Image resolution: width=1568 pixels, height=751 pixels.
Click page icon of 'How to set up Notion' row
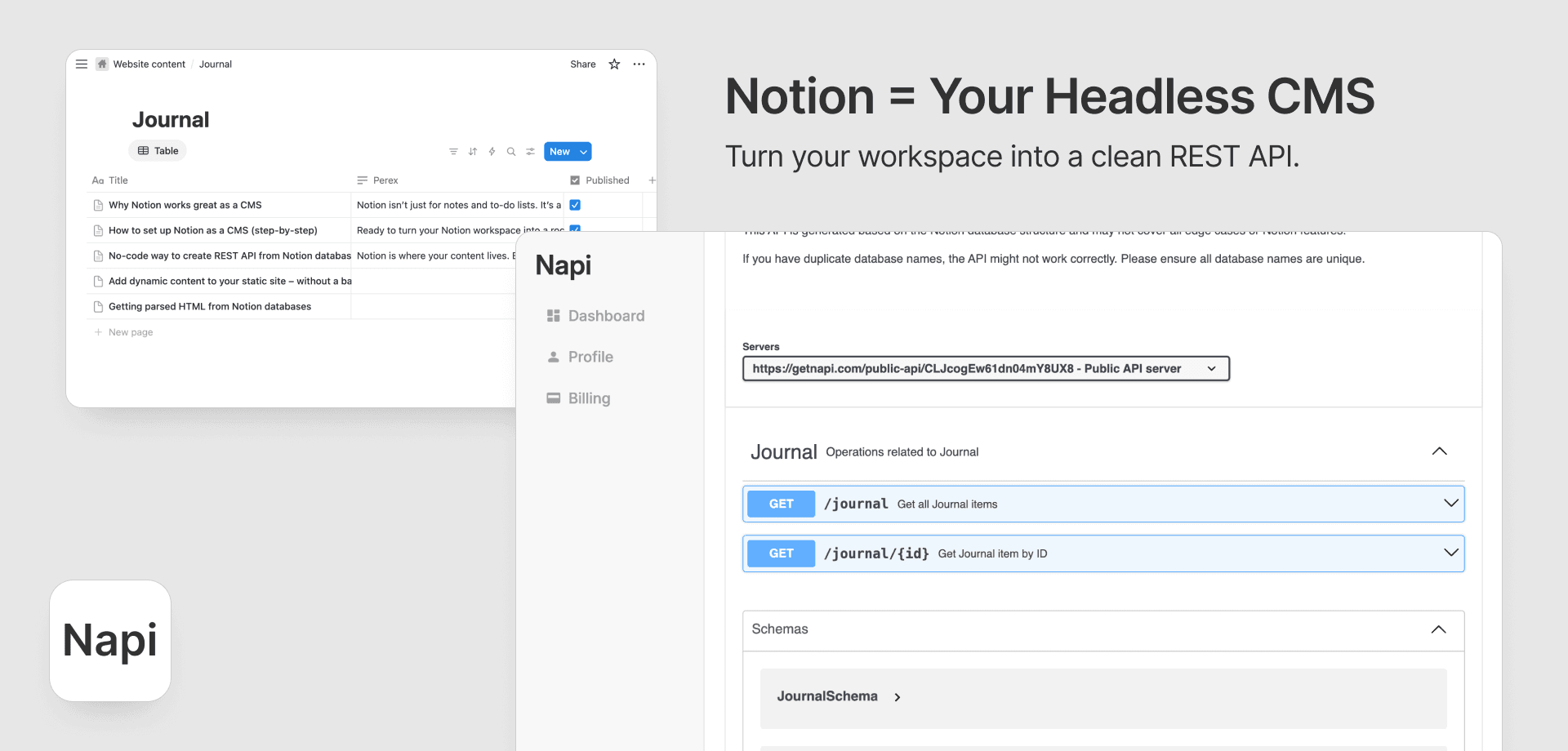[x=98, y=231]
